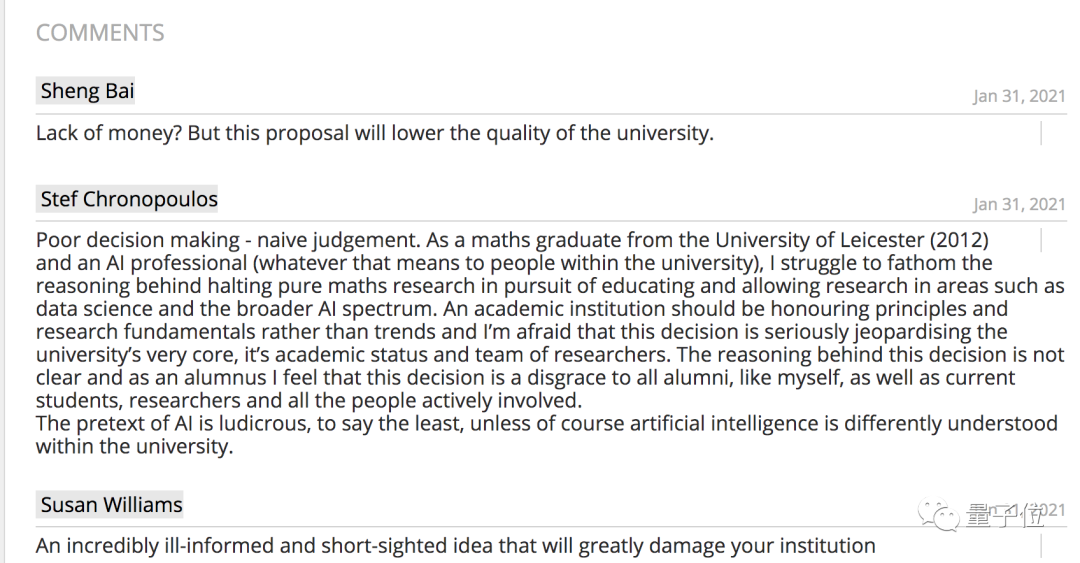Viewport: 1080px width, 563px height.
Task: Click the words "within the university." ending Stef's comment
Action: tap(134, 447)
